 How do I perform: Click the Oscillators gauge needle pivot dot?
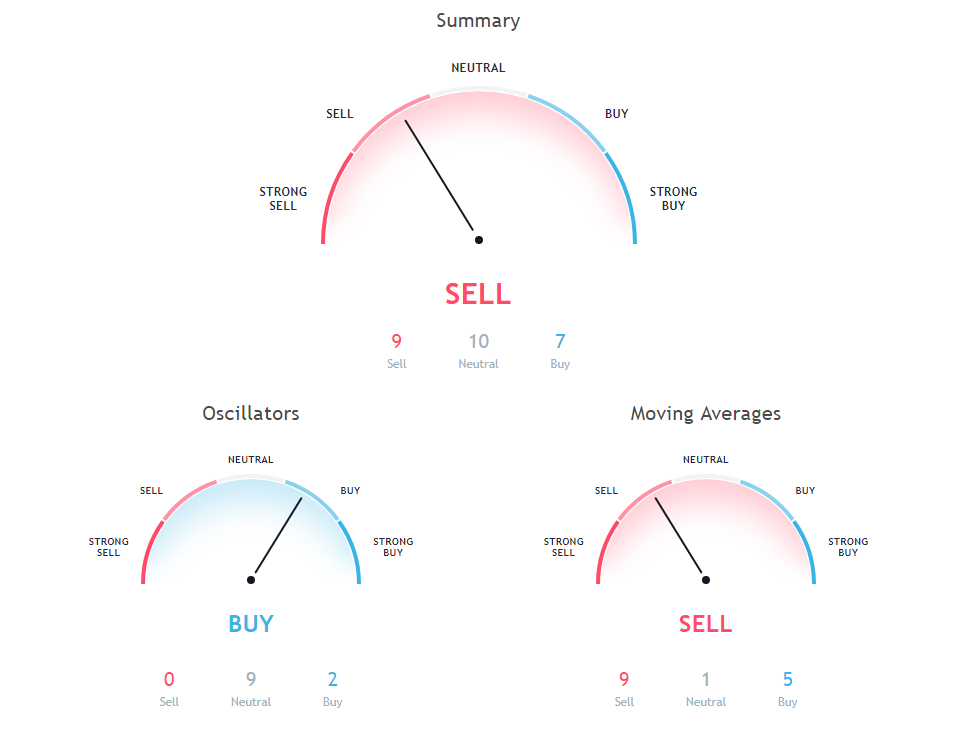click(x=251, y=580)
